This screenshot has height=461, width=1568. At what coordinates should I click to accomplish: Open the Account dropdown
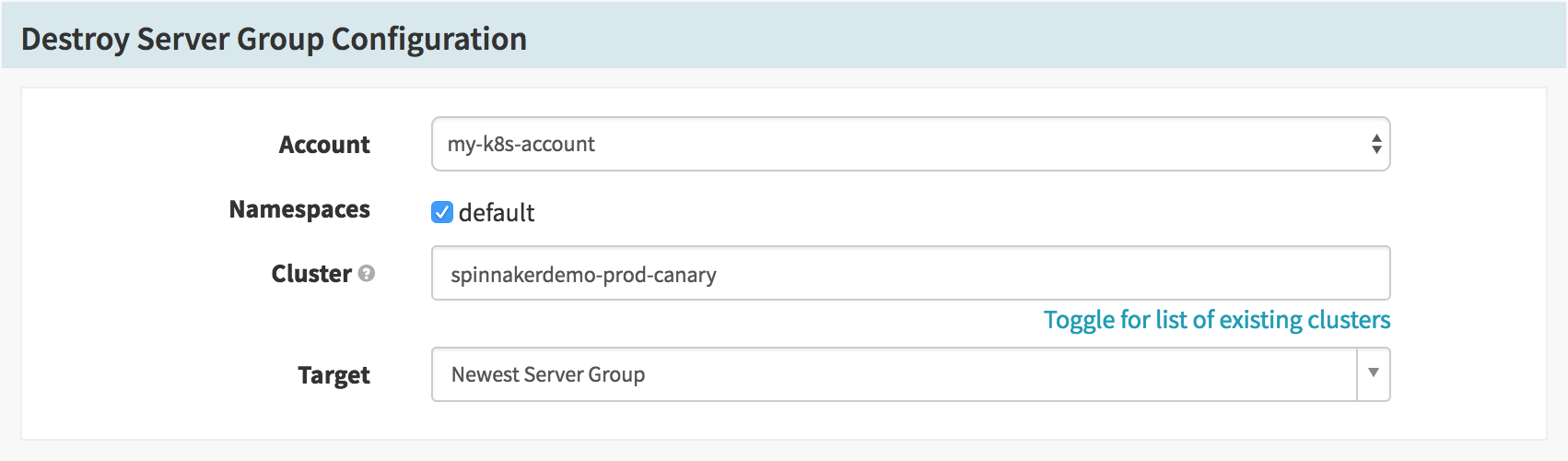pos(910,144)
